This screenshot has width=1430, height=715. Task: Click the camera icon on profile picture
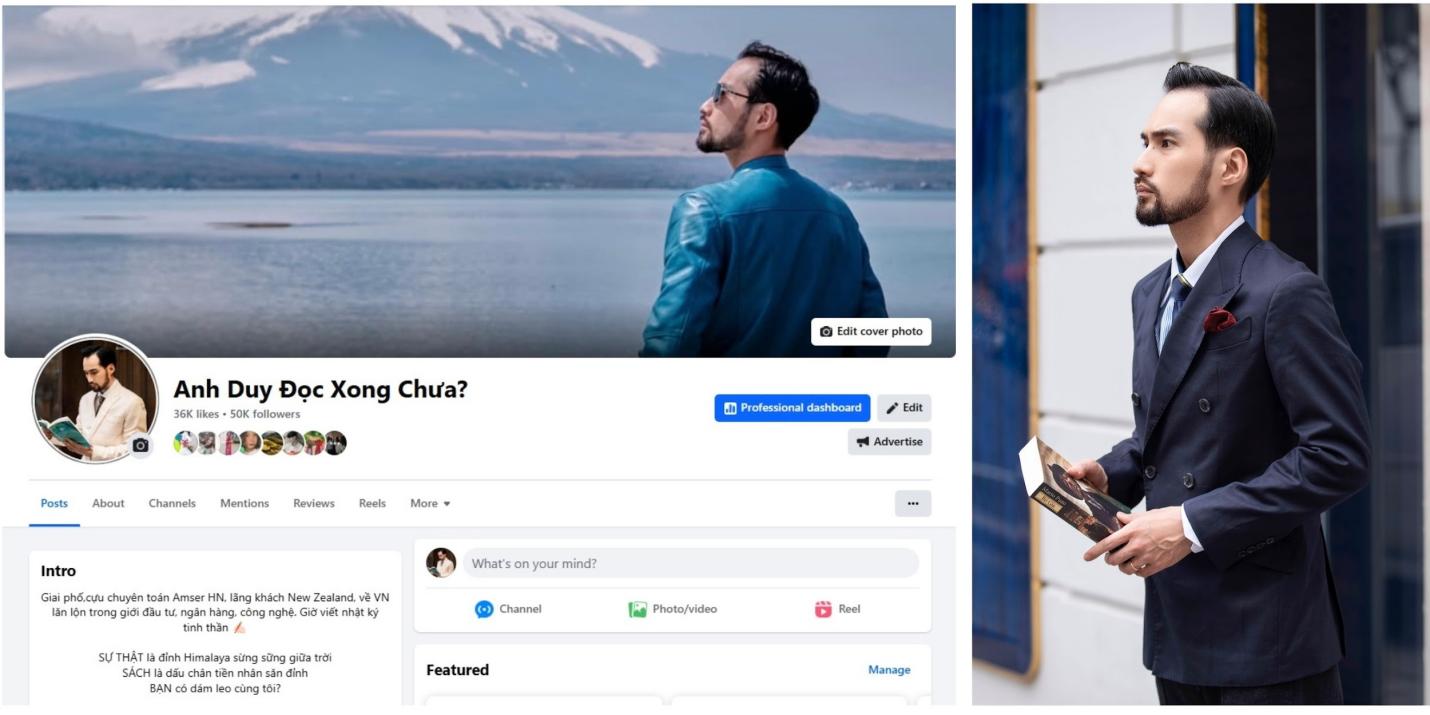pos(141,445)
